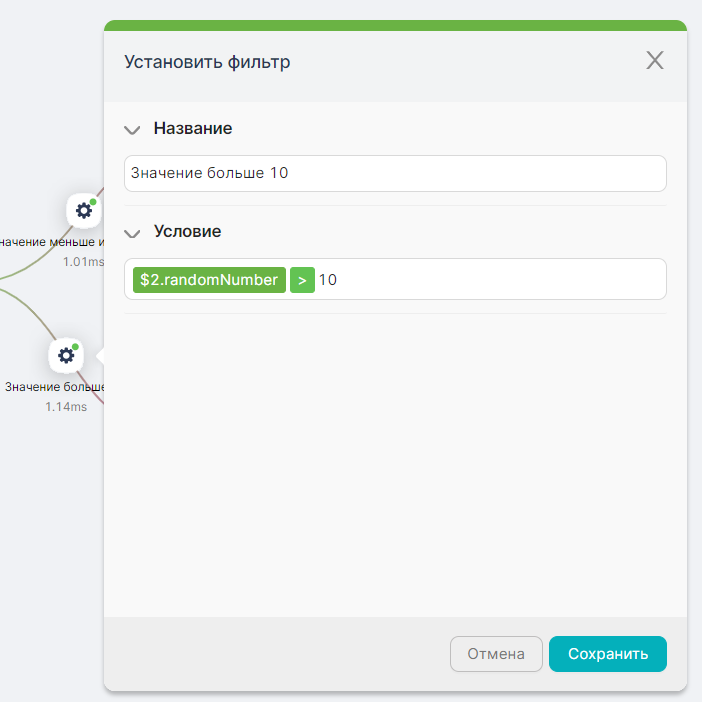Click the 1.14ms execution time label
The width and height of the screenshot is (702, 702).
pyautogui.click(x=66, y=407)
